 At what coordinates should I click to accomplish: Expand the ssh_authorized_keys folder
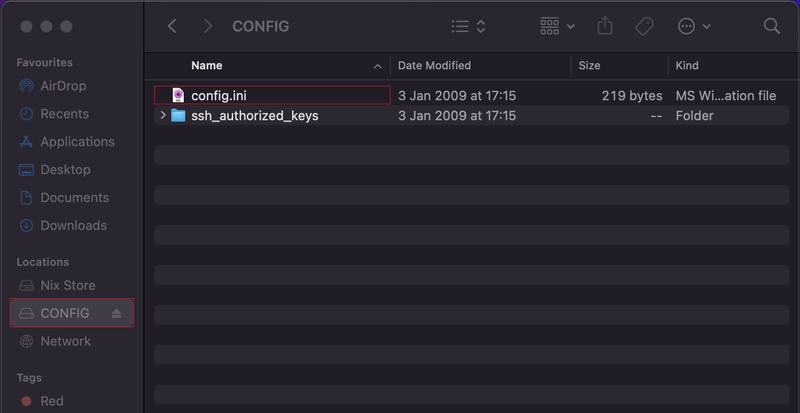click(x=163, y=115)
